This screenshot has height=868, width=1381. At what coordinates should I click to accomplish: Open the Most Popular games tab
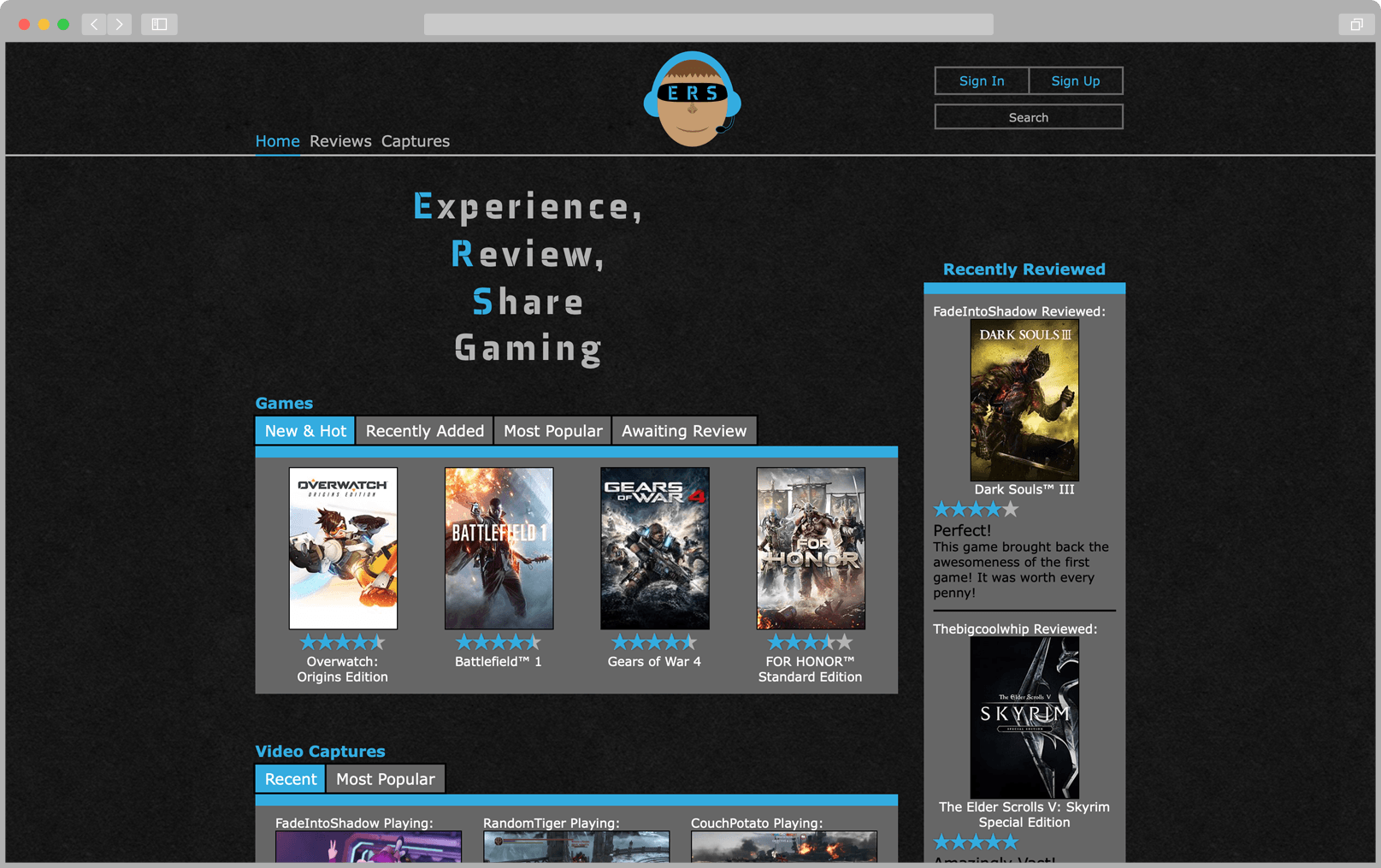click(552, 430)
